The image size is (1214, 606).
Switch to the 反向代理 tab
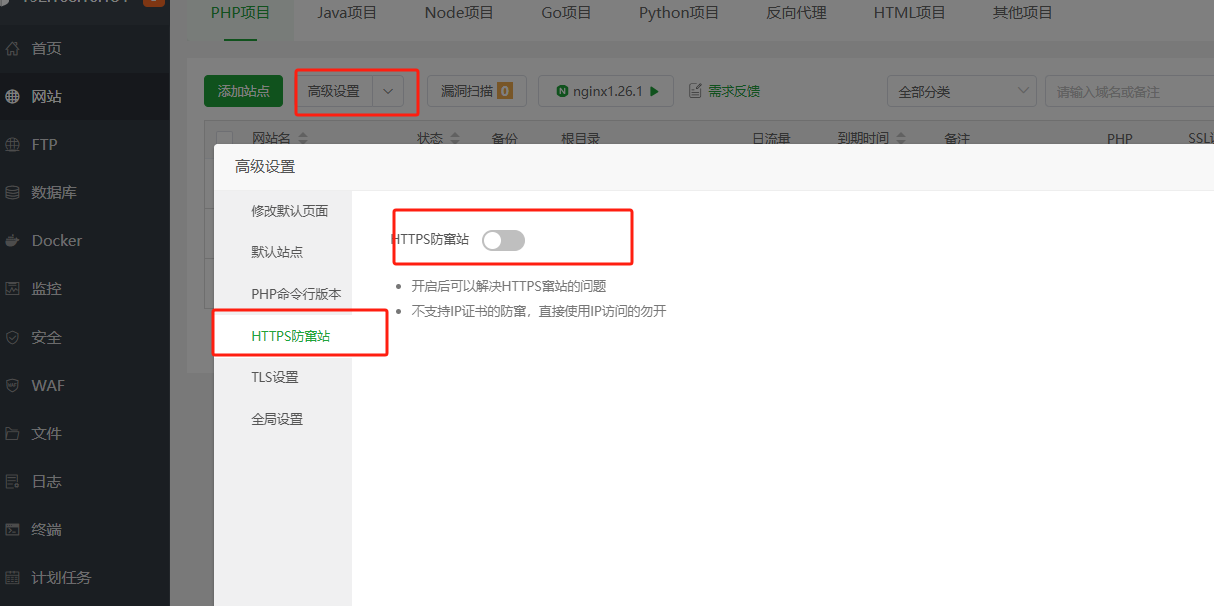796,13
